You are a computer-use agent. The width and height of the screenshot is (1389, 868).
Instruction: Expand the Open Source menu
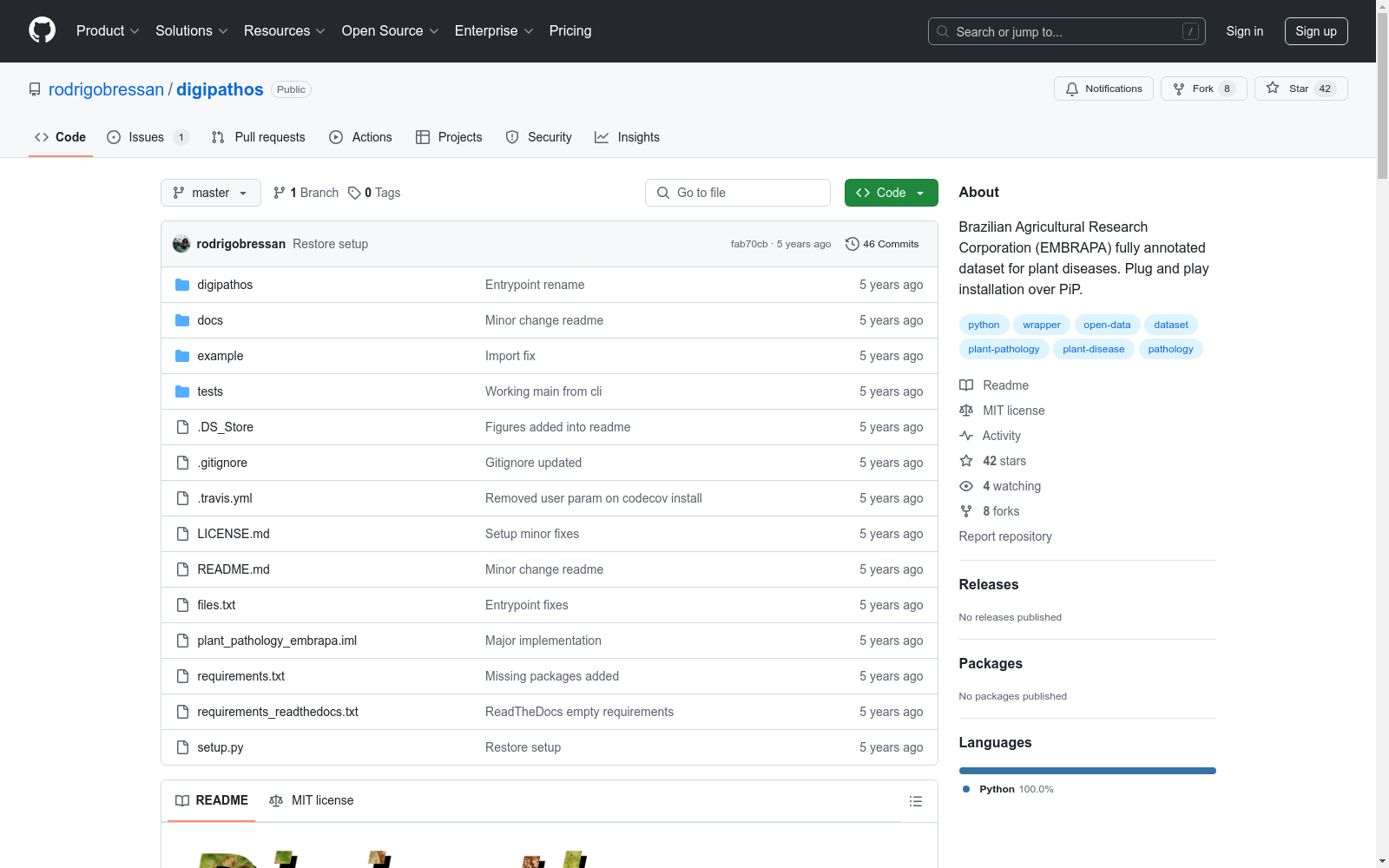point(391,31)
